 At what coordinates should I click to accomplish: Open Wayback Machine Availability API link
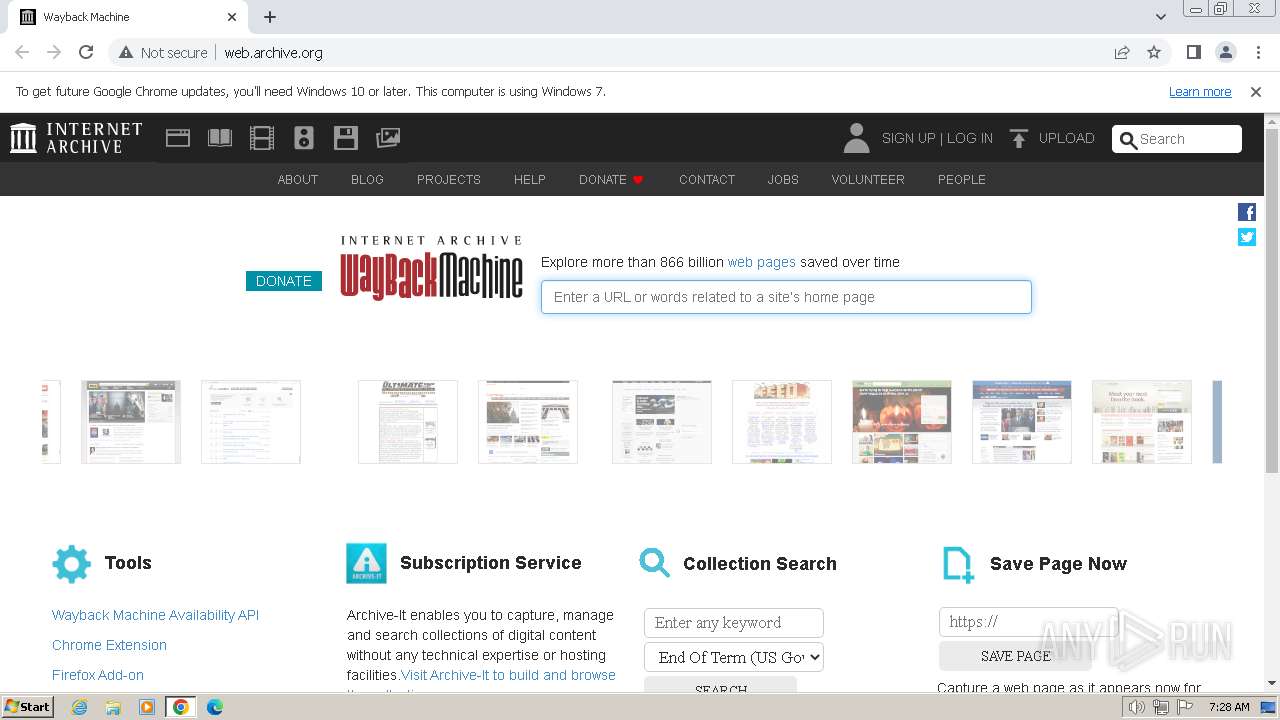point(155,615)
